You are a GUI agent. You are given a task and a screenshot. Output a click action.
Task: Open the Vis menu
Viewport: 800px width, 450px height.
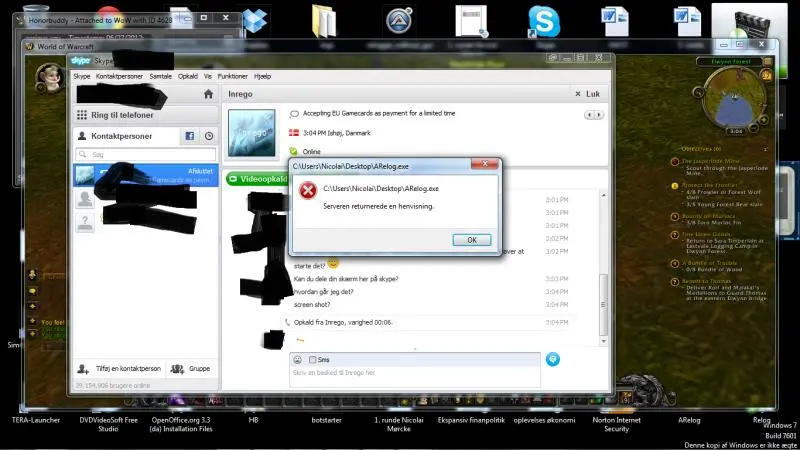point(208,76)
